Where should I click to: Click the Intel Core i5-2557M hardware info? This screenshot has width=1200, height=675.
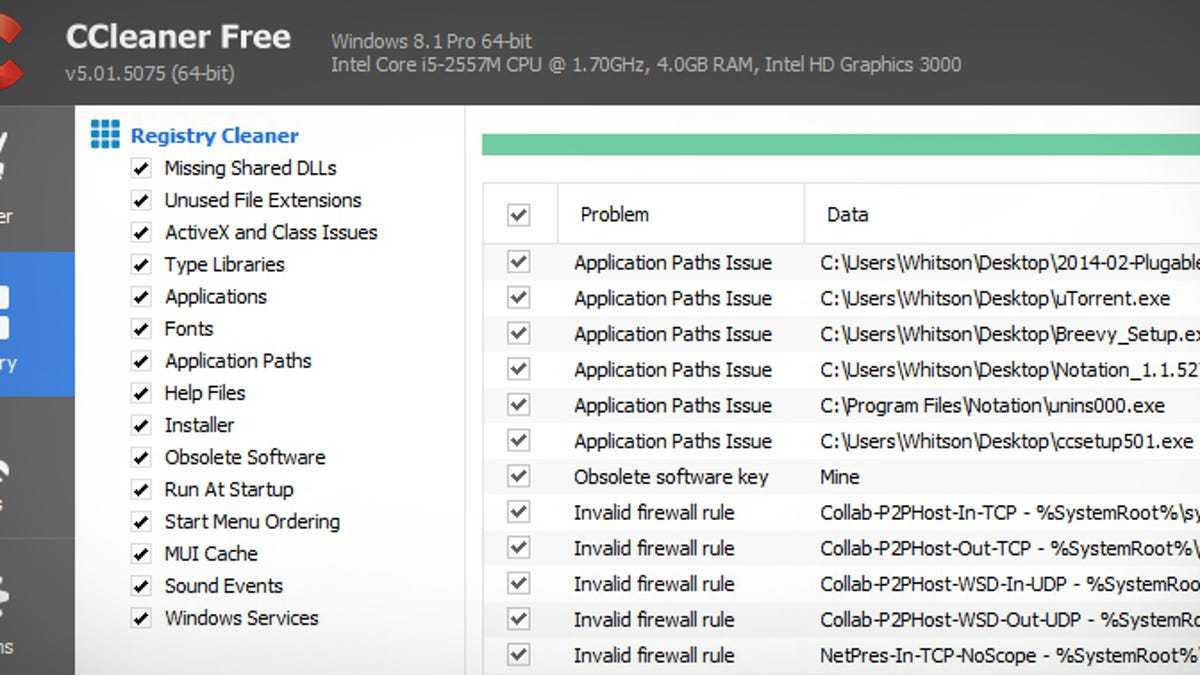(646, 65)
